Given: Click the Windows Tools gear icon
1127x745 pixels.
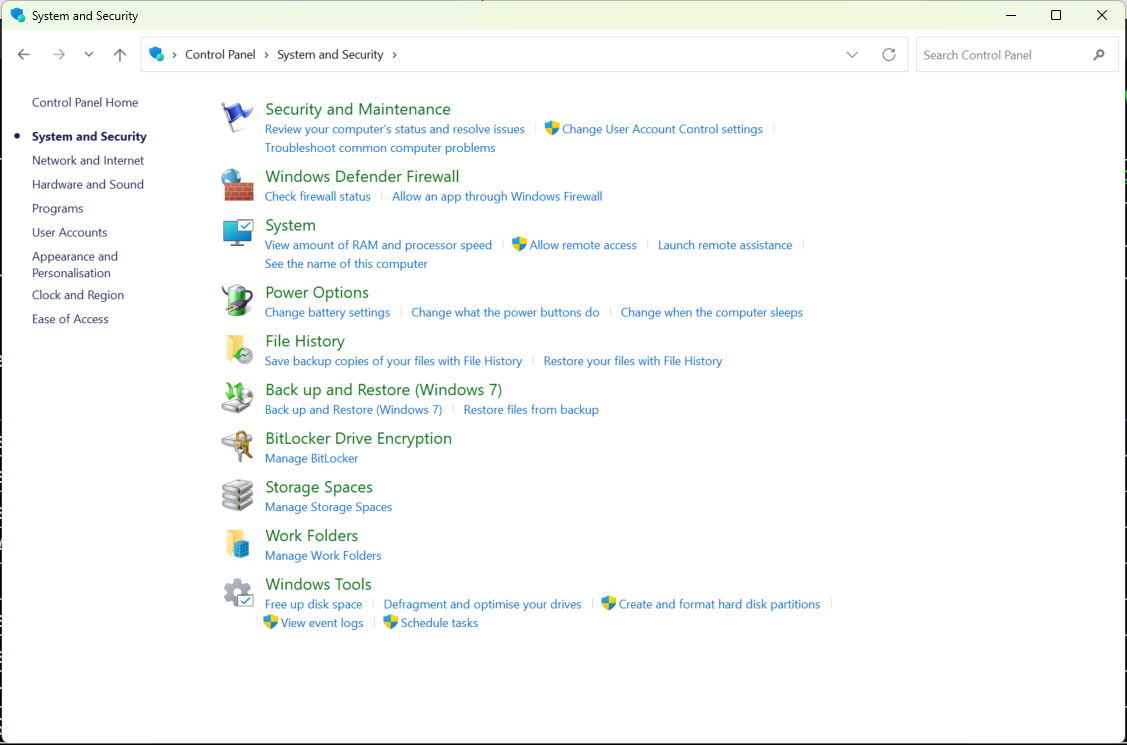Looking at the screenshot, I should (237, 593).
